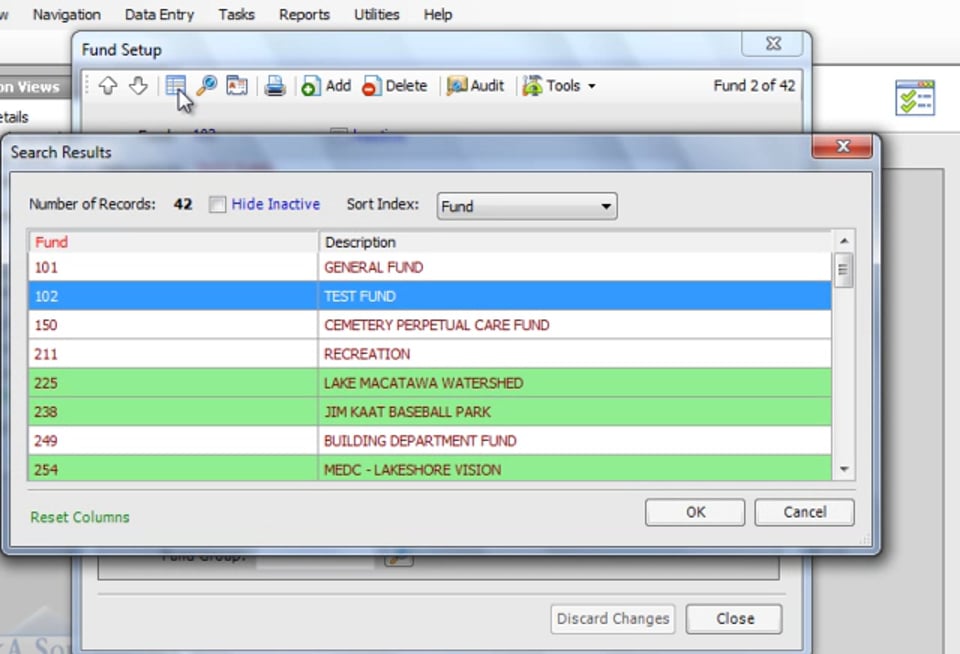Select fund row 211
The height and width of the screenshot is (654, 960).
click(x=173, y=354)
